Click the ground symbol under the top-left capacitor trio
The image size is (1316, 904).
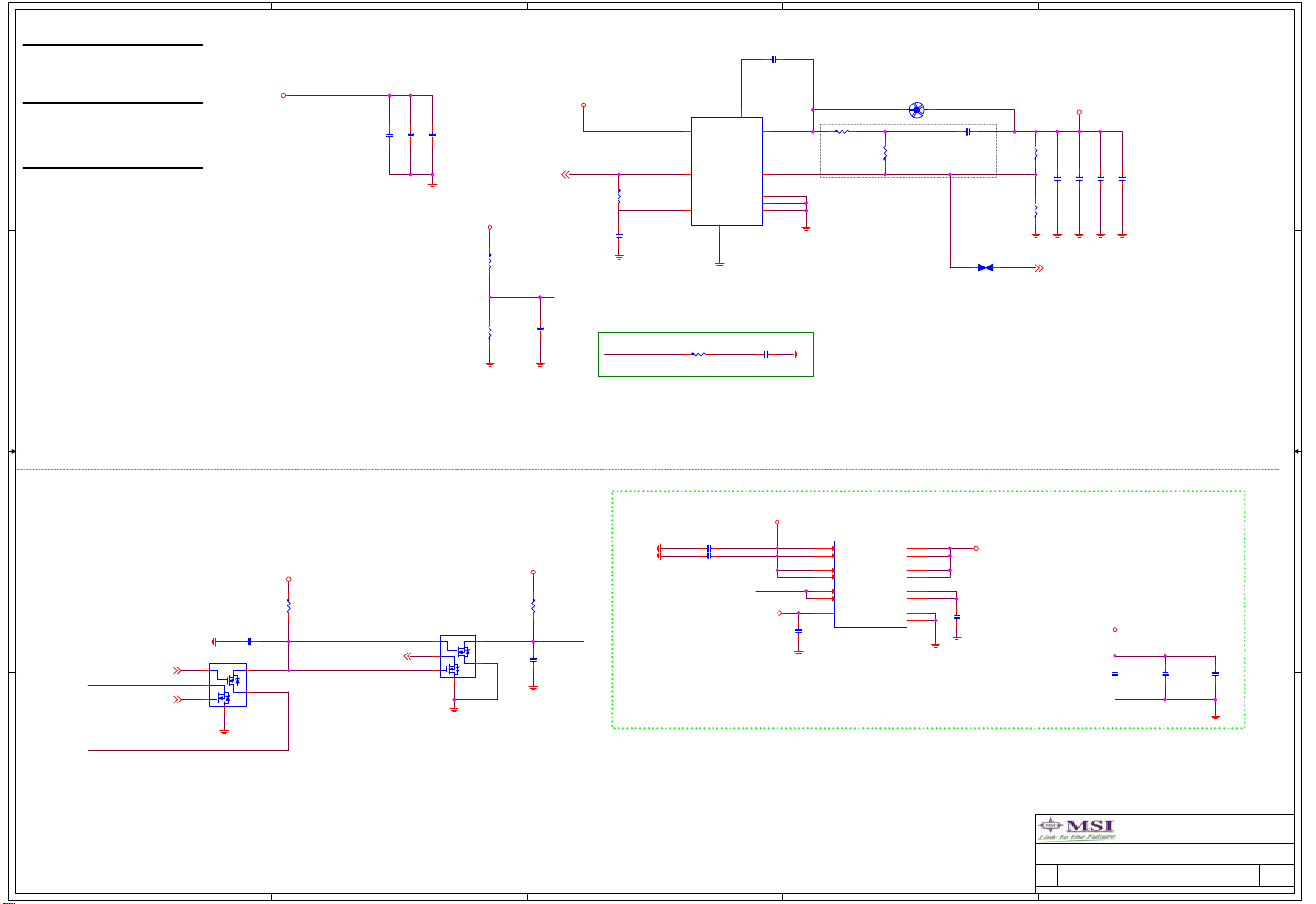(433, 185)
